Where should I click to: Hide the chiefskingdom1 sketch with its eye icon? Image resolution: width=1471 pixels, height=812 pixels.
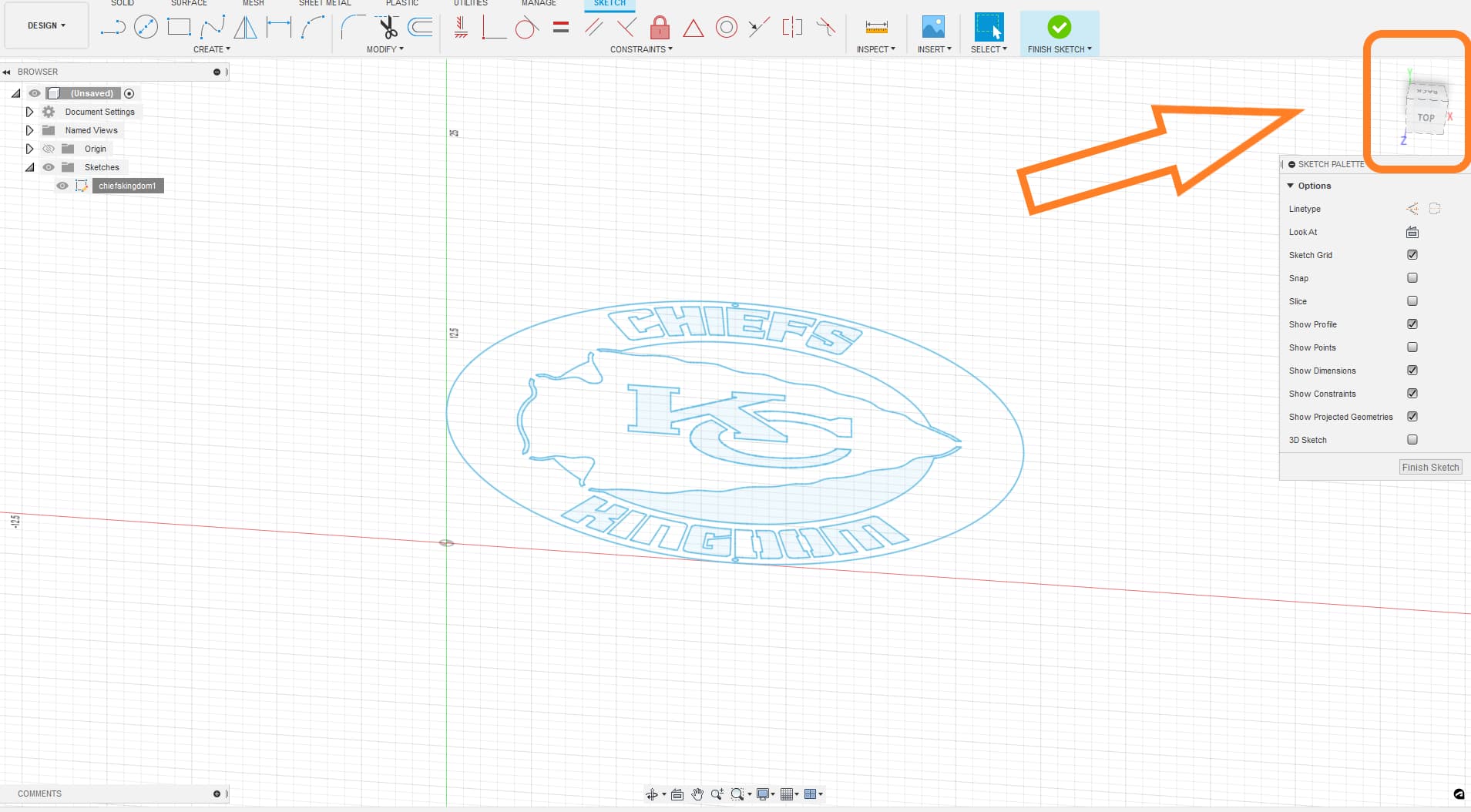(62, 186)
